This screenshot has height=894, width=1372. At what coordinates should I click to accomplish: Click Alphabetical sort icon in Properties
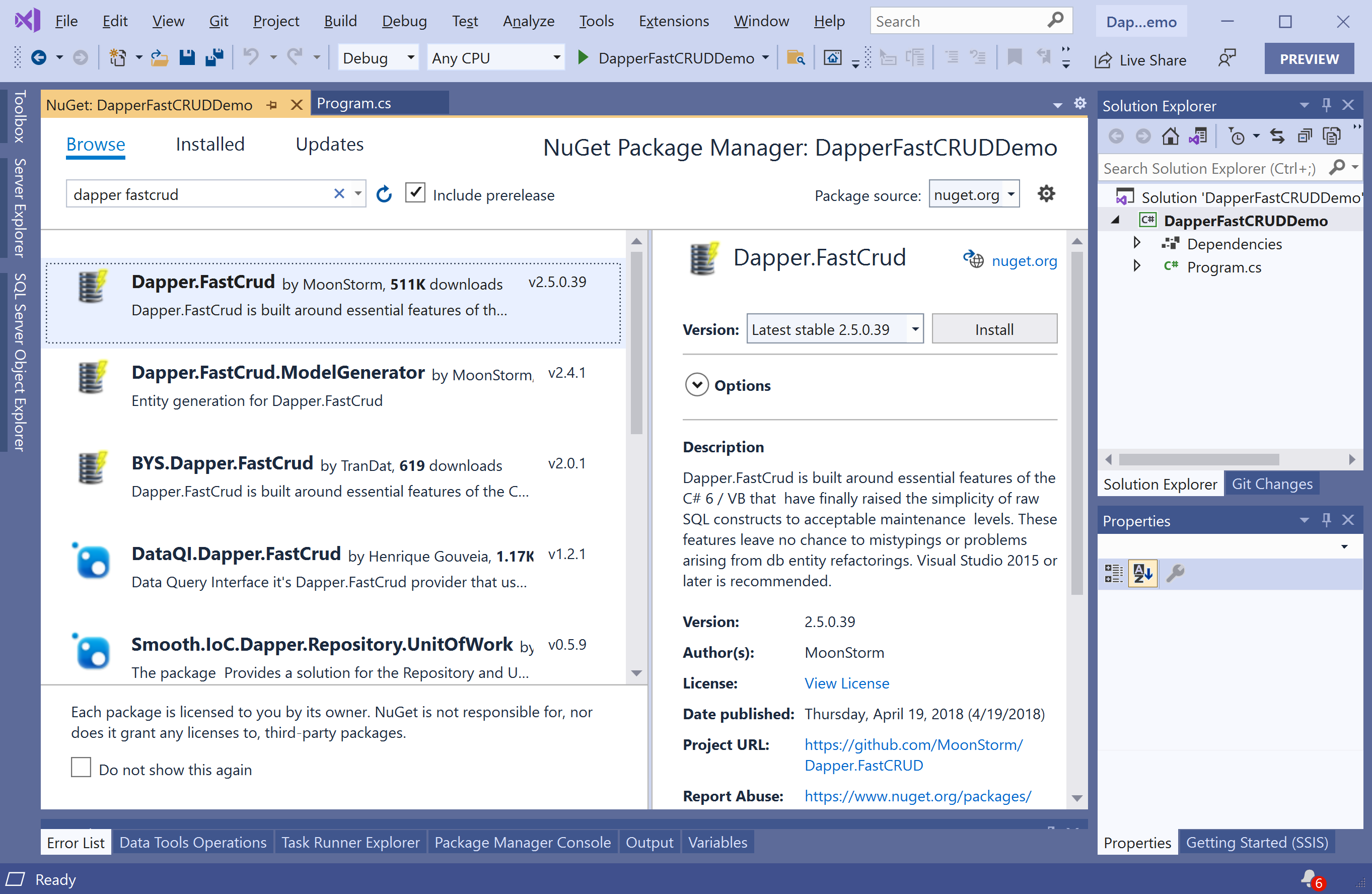pyautogui.click(x=1142, y=573)
